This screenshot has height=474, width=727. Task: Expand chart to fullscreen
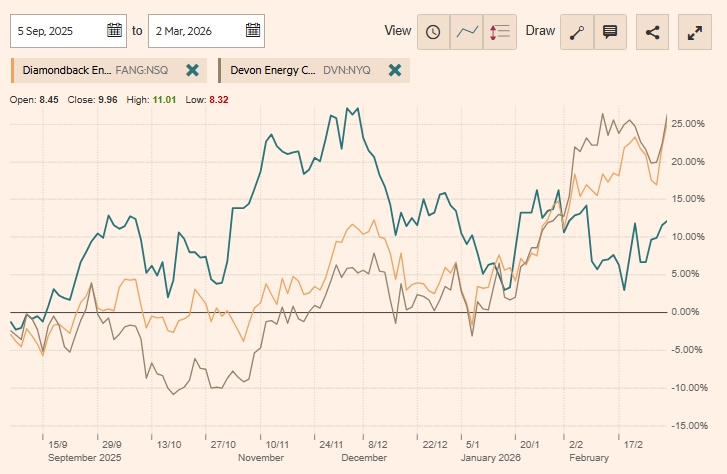(695, 31)
